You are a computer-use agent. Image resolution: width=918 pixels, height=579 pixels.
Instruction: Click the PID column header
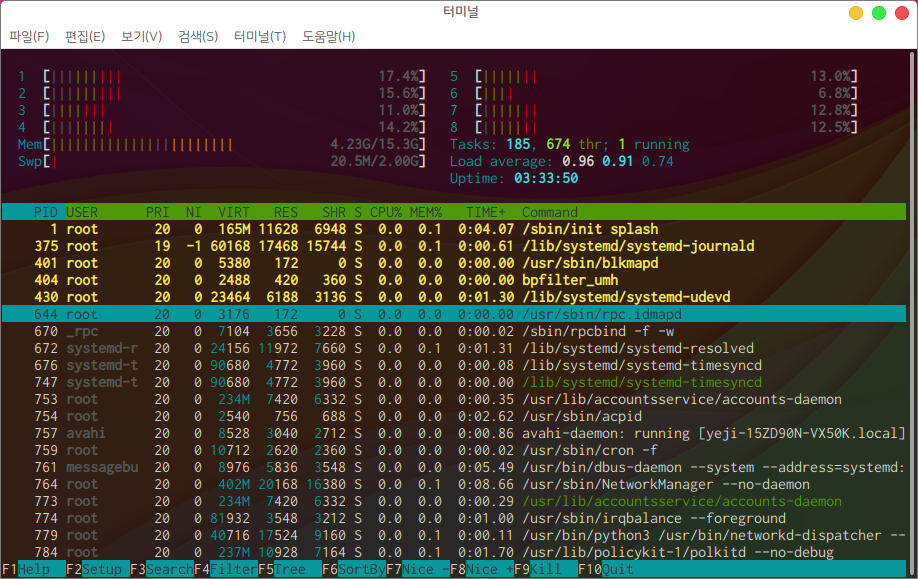coord(45,212)
